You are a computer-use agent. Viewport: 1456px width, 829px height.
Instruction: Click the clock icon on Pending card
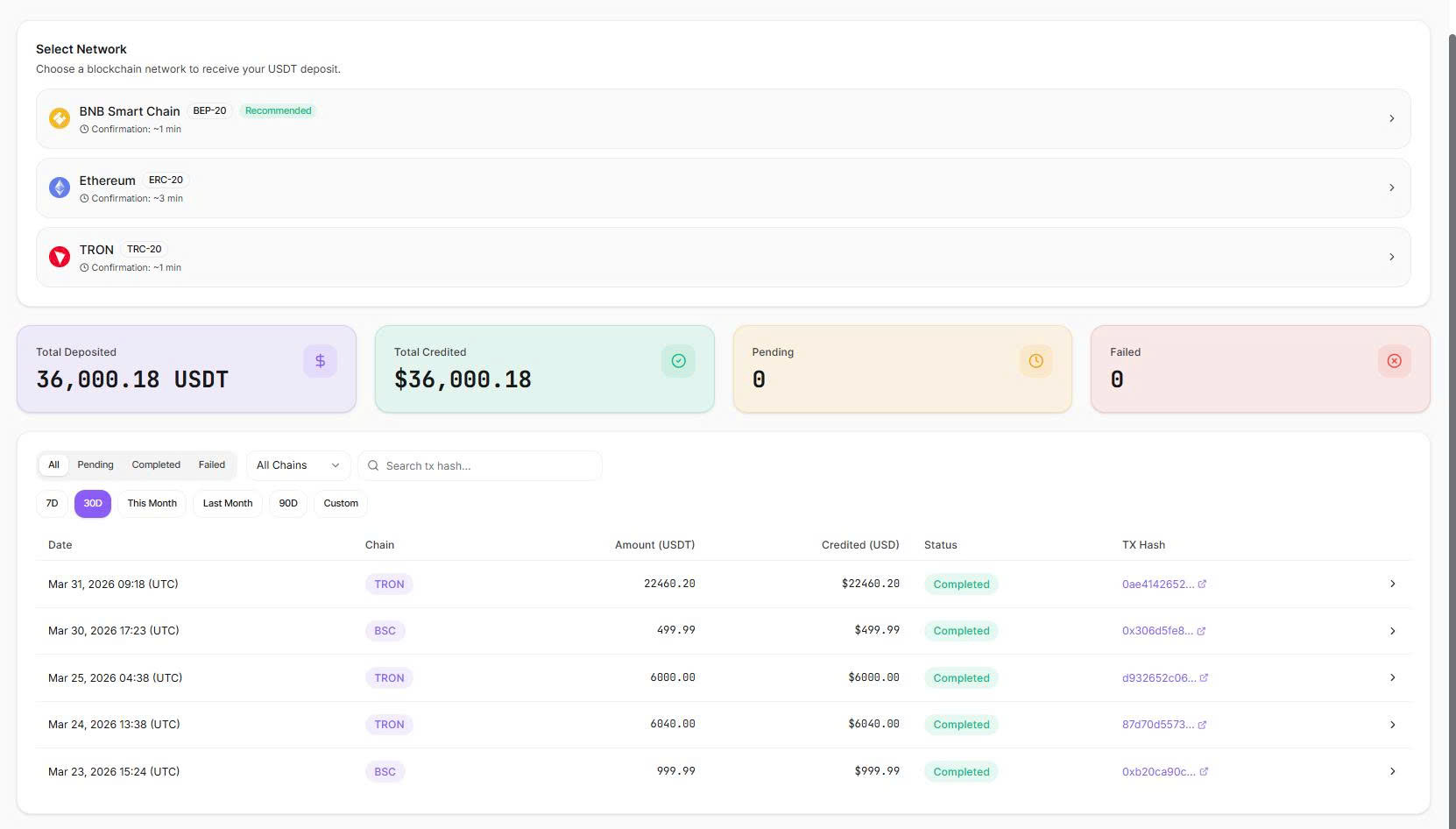tap(1035, 361)
